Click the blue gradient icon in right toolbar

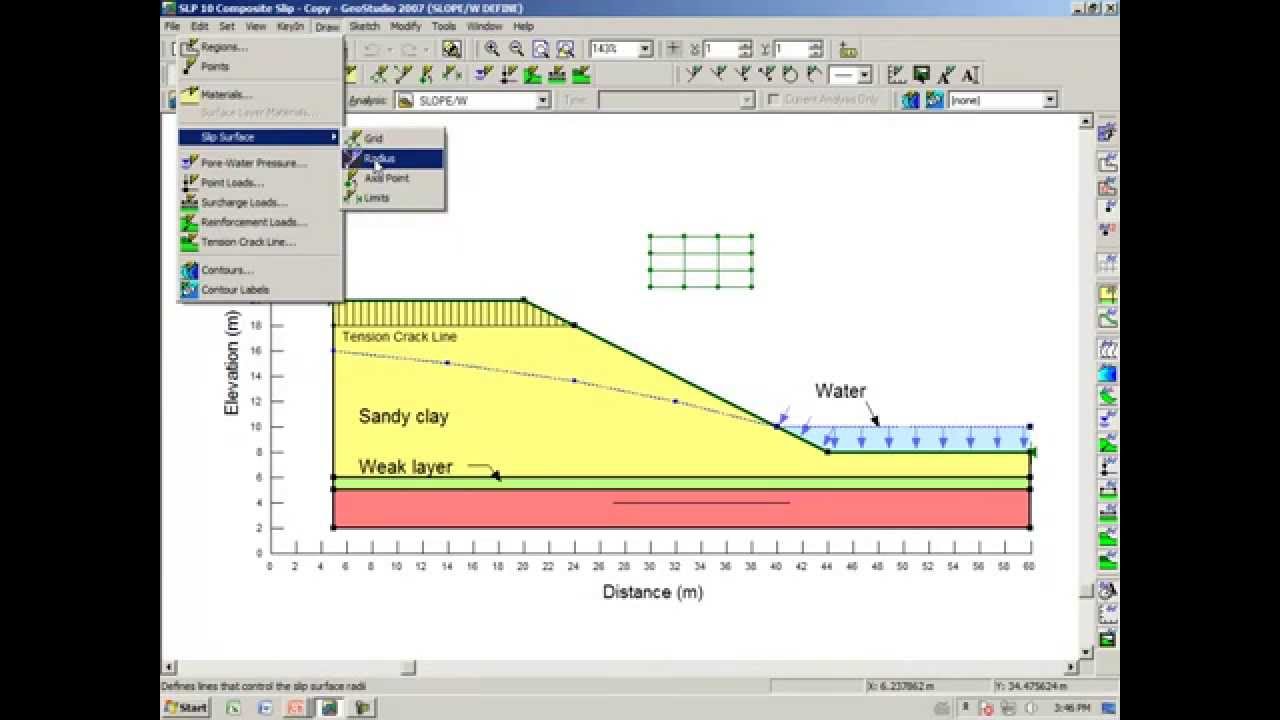(x=1108, y=373)
